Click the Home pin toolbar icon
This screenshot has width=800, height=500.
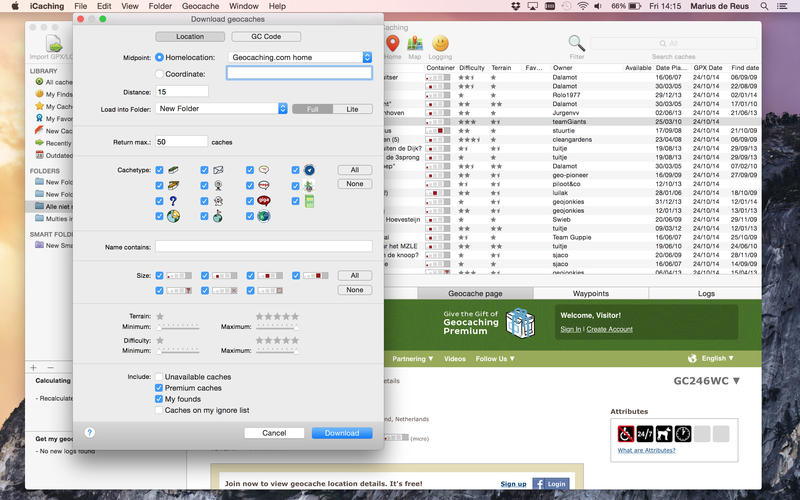click(393, 44)
